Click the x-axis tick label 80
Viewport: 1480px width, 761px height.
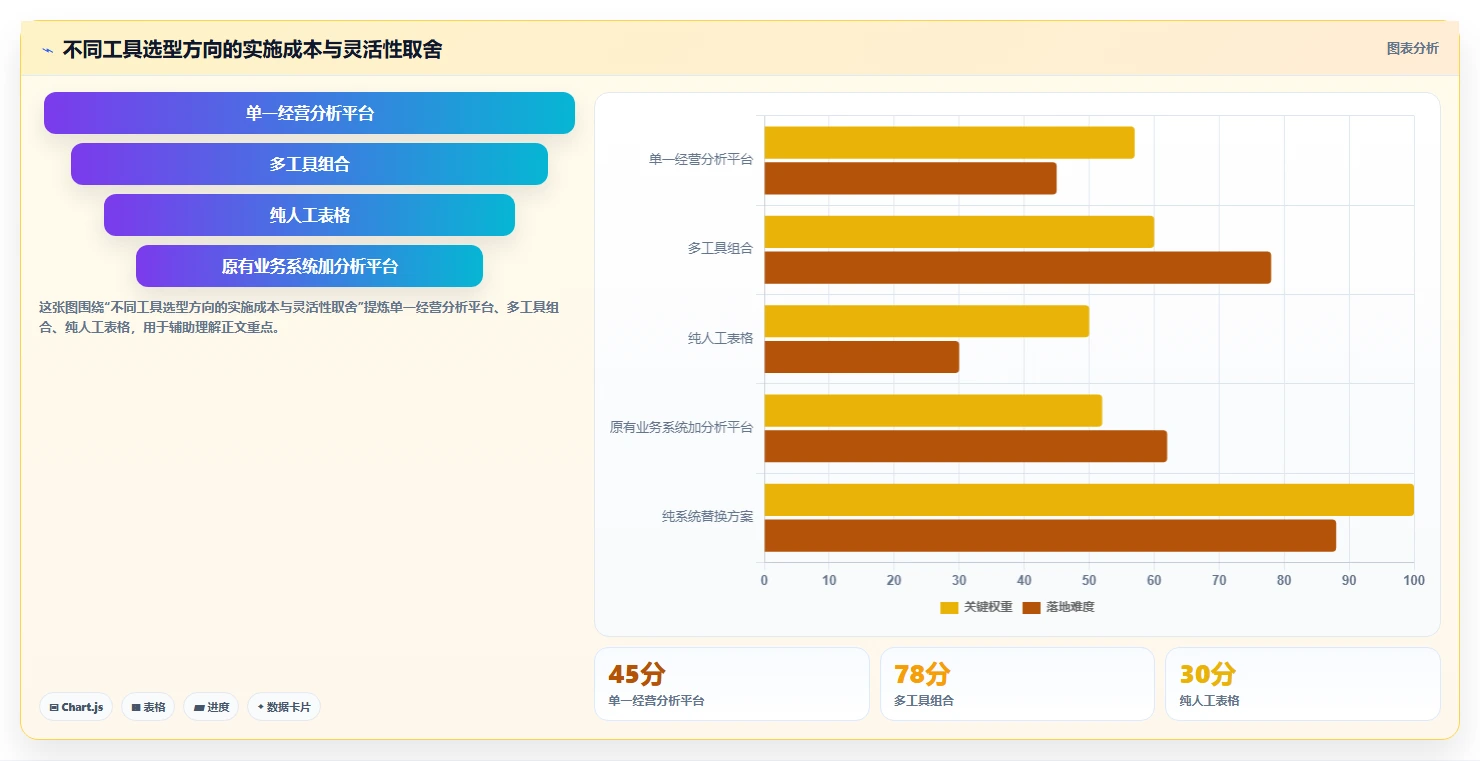[x=1284, y=580]
